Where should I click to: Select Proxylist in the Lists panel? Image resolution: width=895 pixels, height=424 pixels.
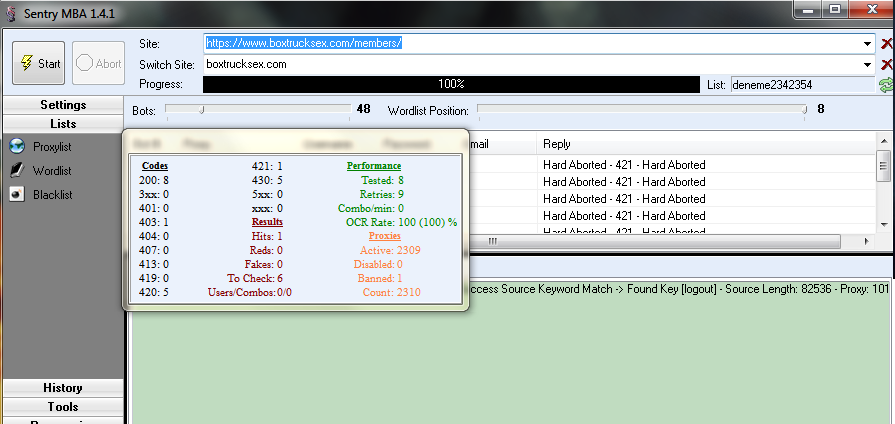click(x=52, y=147)
